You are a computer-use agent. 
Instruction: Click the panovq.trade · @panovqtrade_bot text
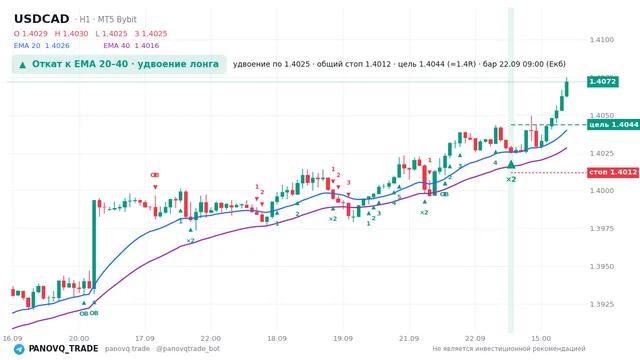tap(162, 349)
